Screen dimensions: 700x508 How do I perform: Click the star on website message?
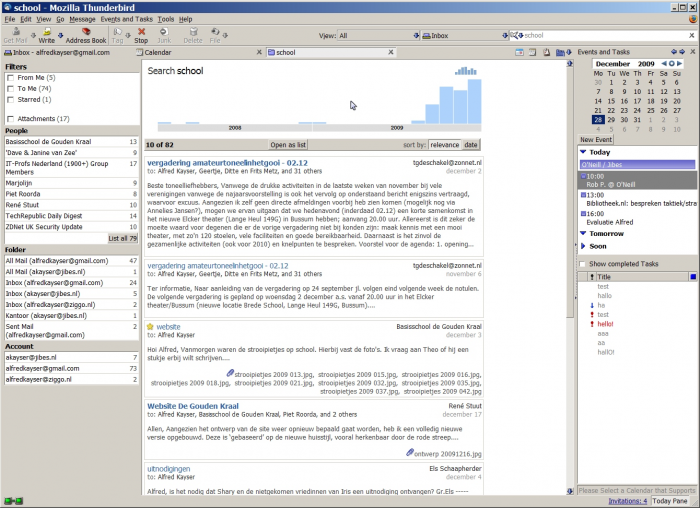pyautogui.click(x=150, y=327)
